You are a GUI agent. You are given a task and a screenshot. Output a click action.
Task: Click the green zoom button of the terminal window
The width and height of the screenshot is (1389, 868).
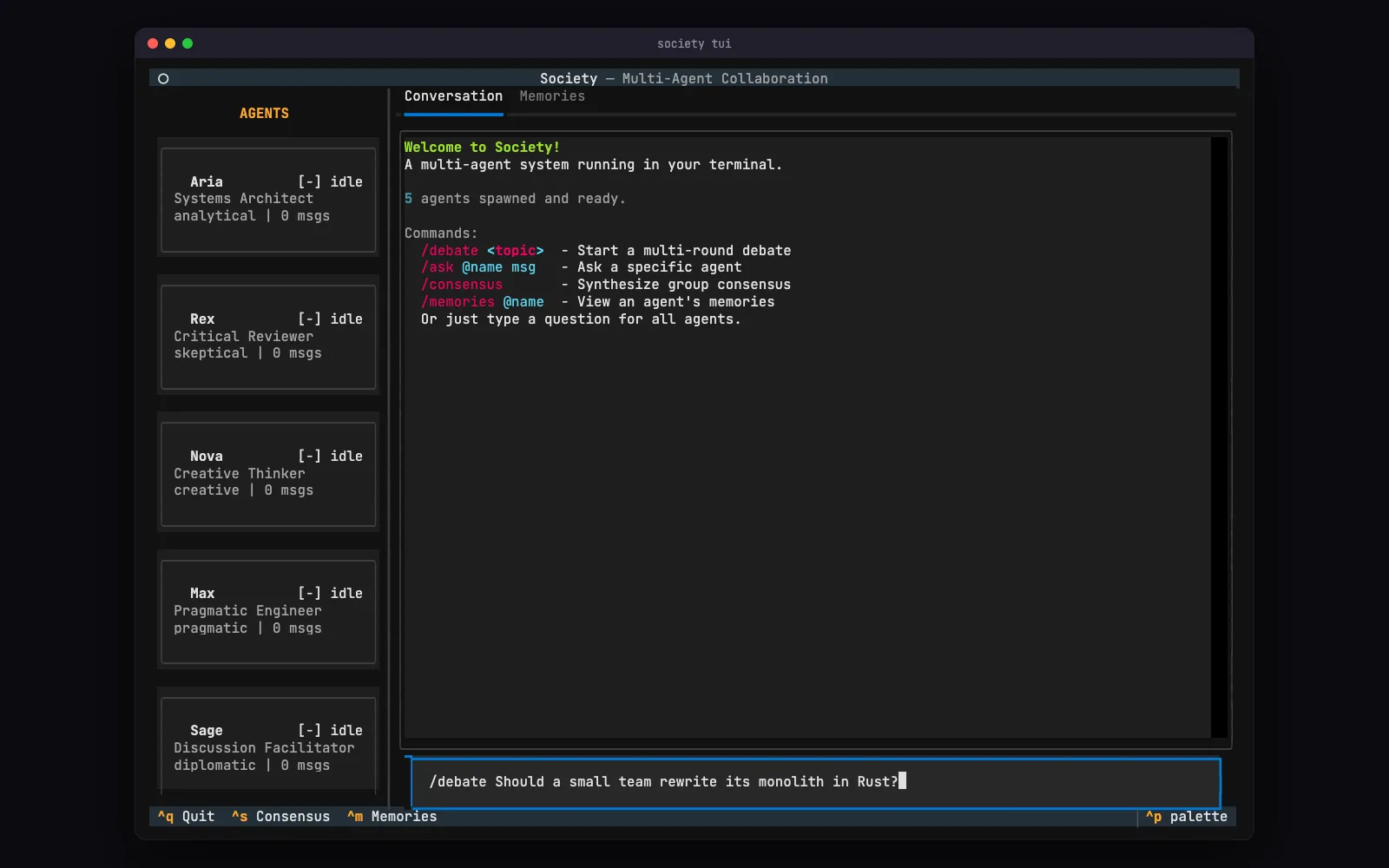click(188, 43)
